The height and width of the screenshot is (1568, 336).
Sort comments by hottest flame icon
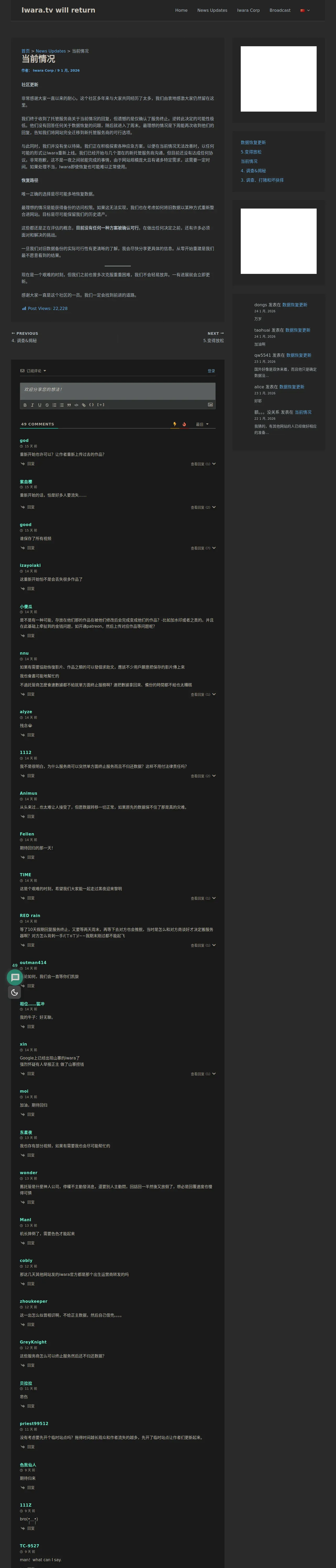coord(184,424)
